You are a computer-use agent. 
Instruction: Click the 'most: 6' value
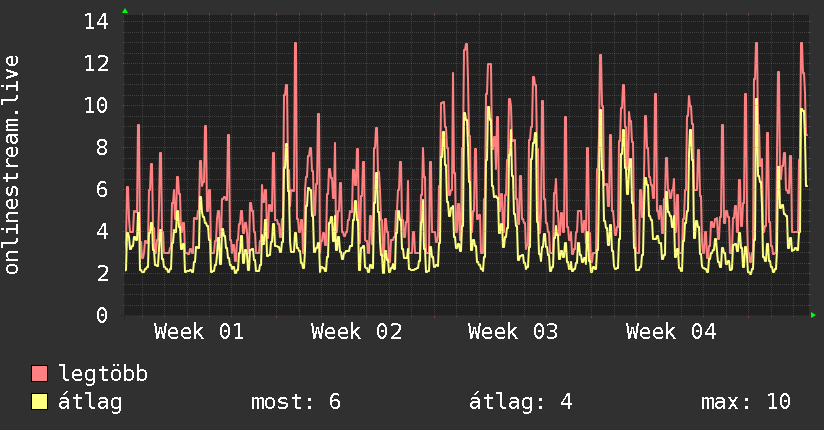(x=296, y=402)
